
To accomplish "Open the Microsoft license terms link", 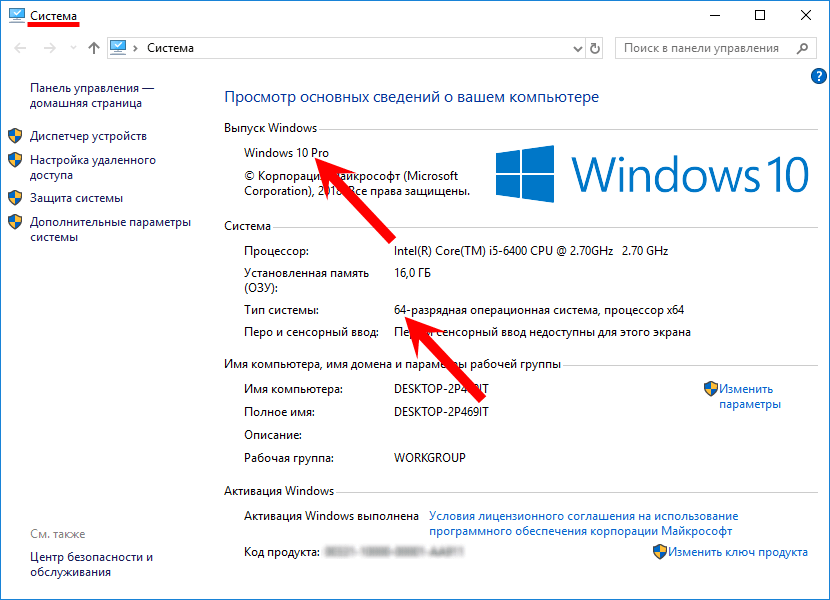I will tap(583, 523).
